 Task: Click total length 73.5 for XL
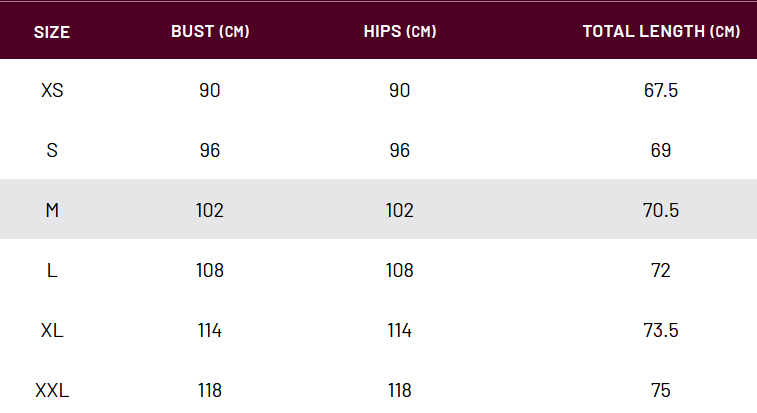pos(661,330)
